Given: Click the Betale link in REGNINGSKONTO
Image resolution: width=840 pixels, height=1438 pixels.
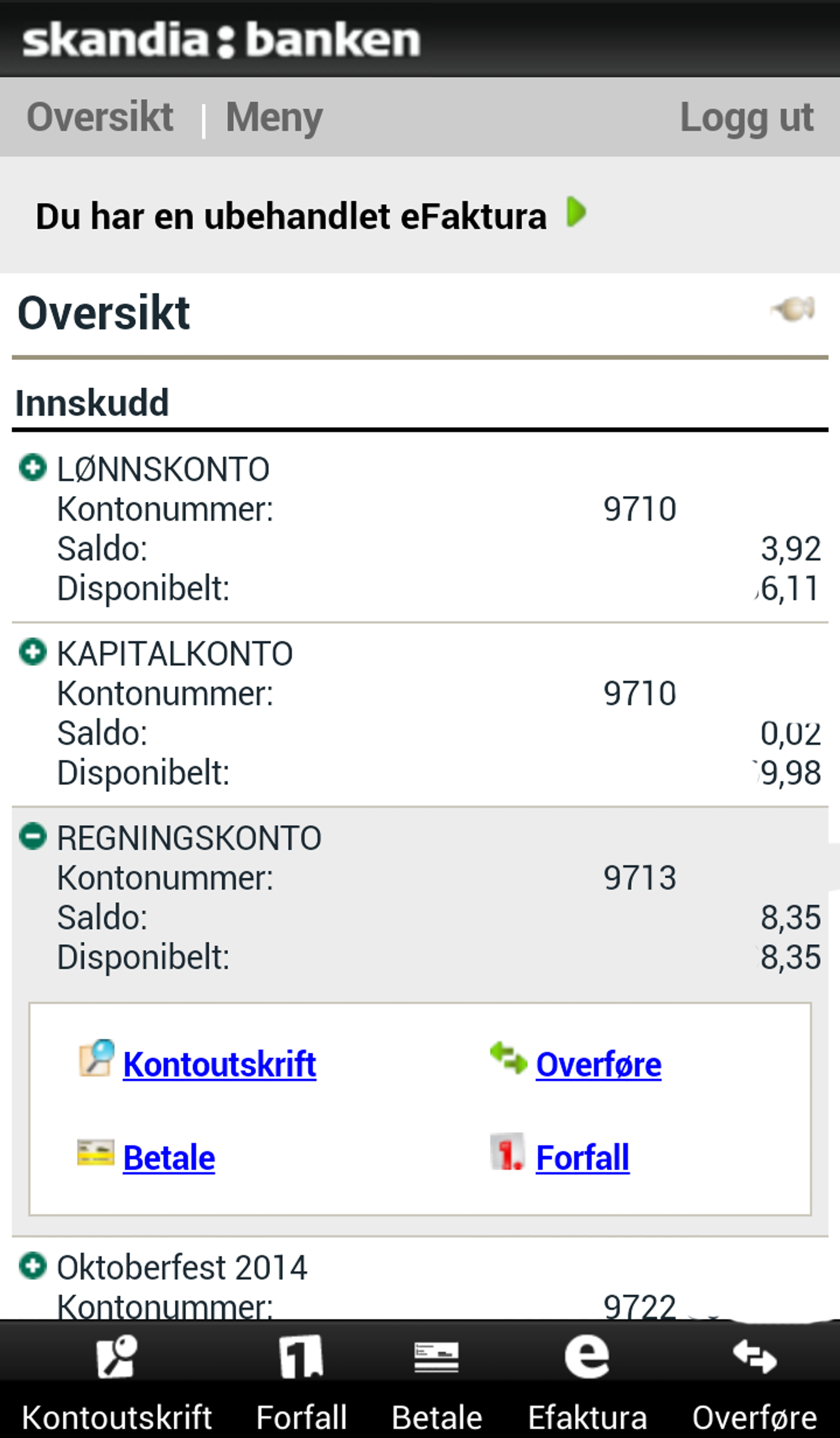Looking at the screenshot, I should coord(169,1157).
